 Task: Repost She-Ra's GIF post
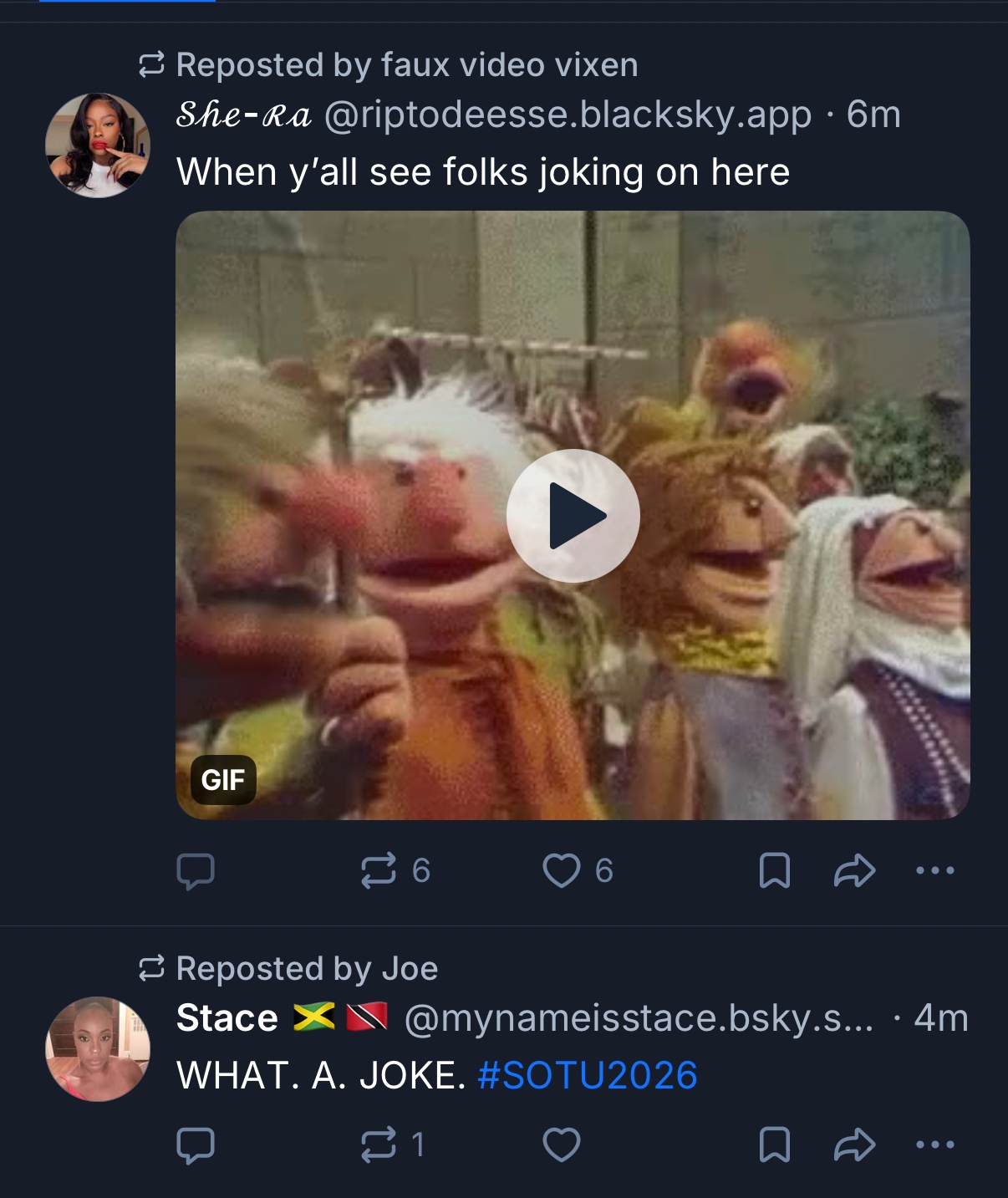(379, 870)
